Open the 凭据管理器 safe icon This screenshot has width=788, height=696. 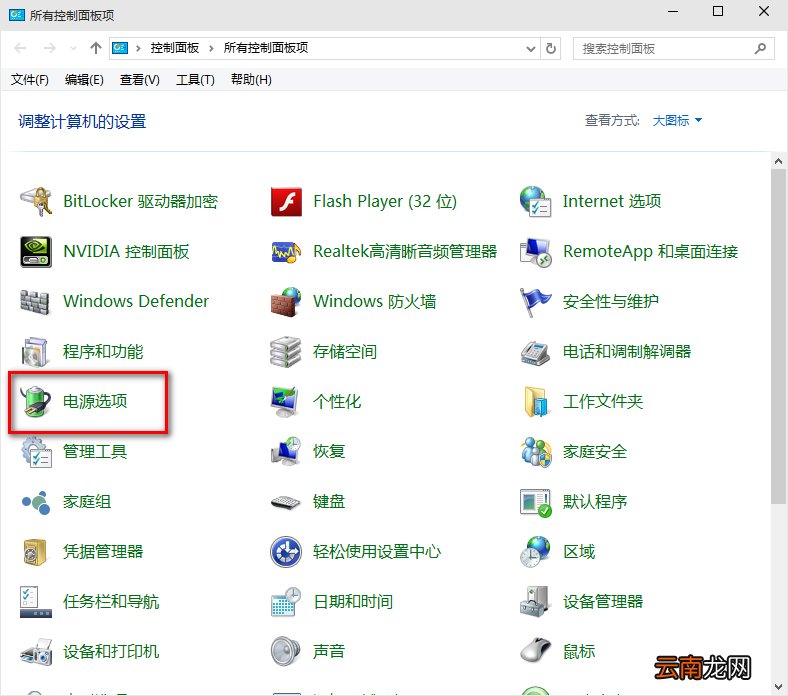pyautogui.click(x=36, y=551)
